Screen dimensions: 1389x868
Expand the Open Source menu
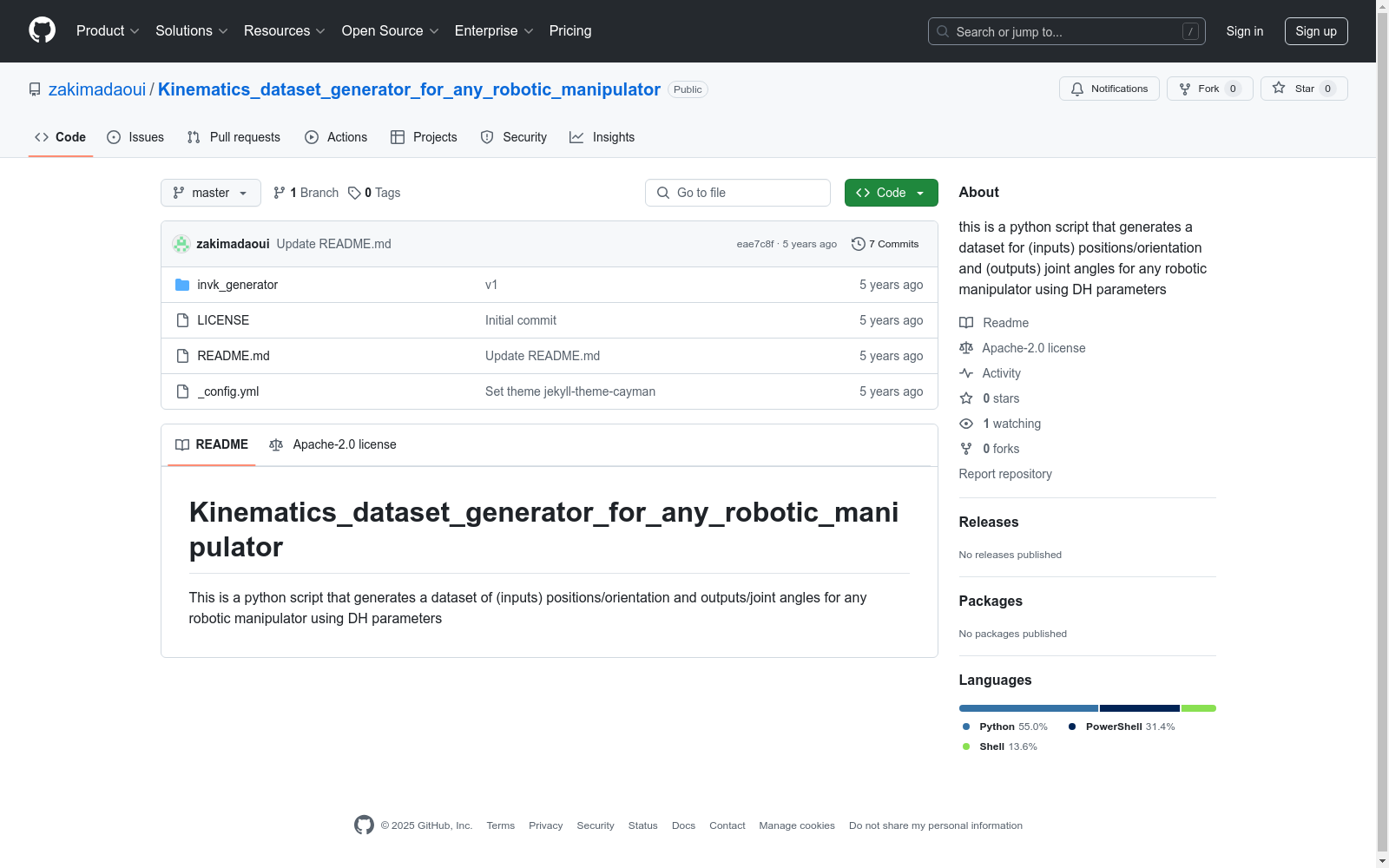391,31
